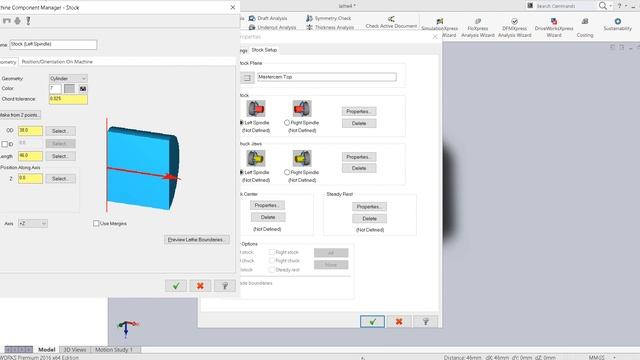640x360 pixels.
Task: Click the Right Spindle stock icon
Action: click(x=302, y=109)
